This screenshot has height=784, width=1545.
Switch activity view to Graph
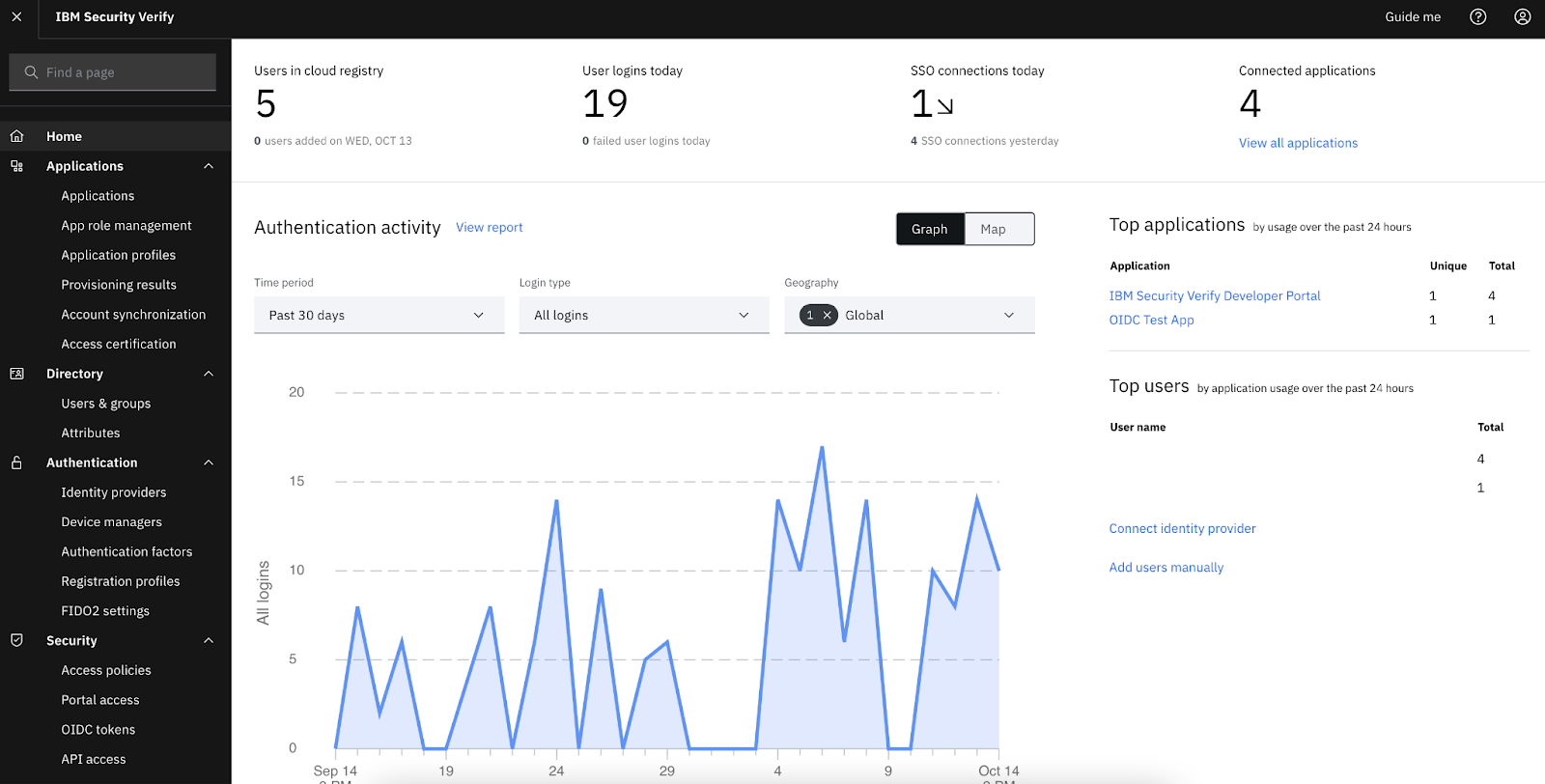(930, 229)
